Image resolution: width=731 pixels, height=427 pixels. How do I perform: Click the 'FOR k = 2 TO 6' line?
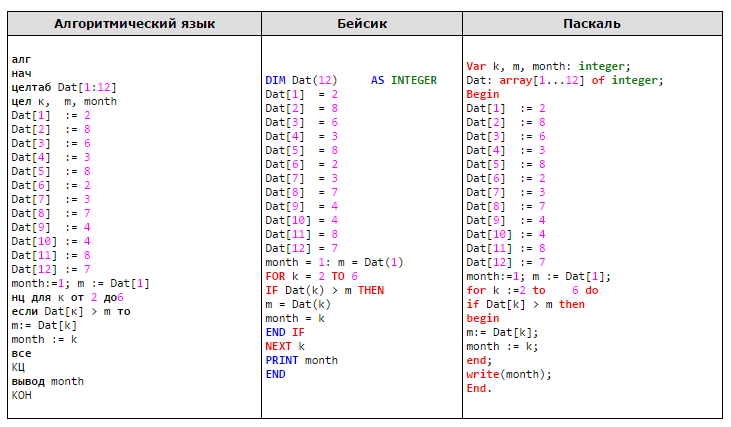pyautogui.click(x=311, y=276)
